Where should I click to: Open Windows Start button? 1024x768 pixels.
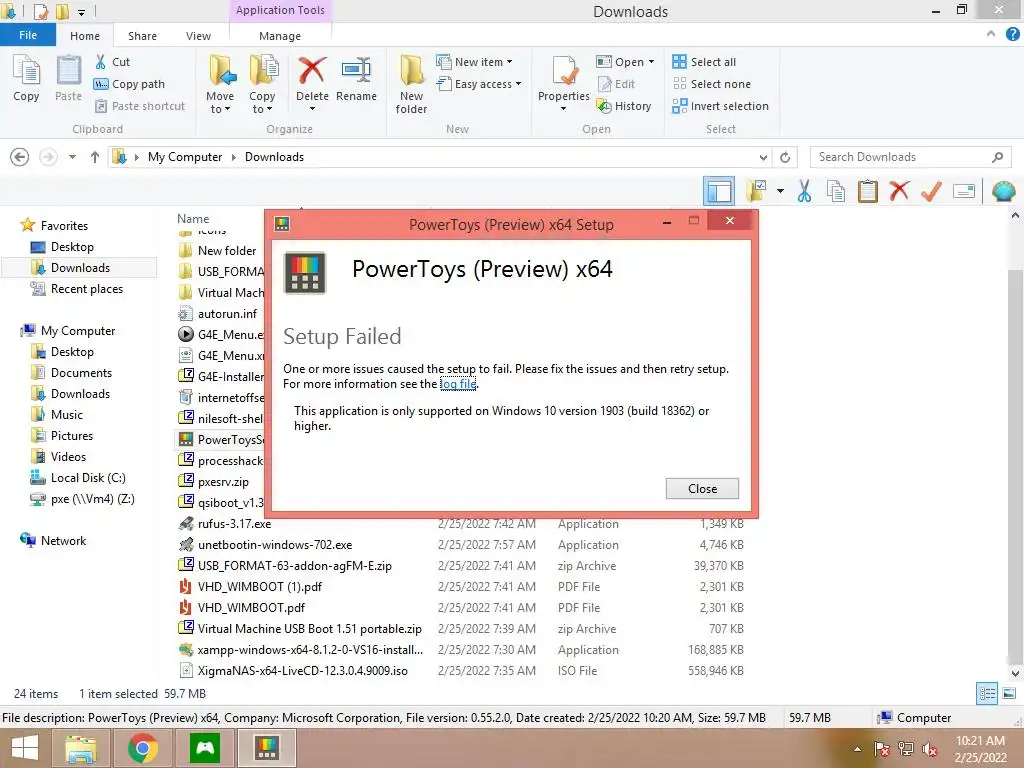tap(25, 748)
